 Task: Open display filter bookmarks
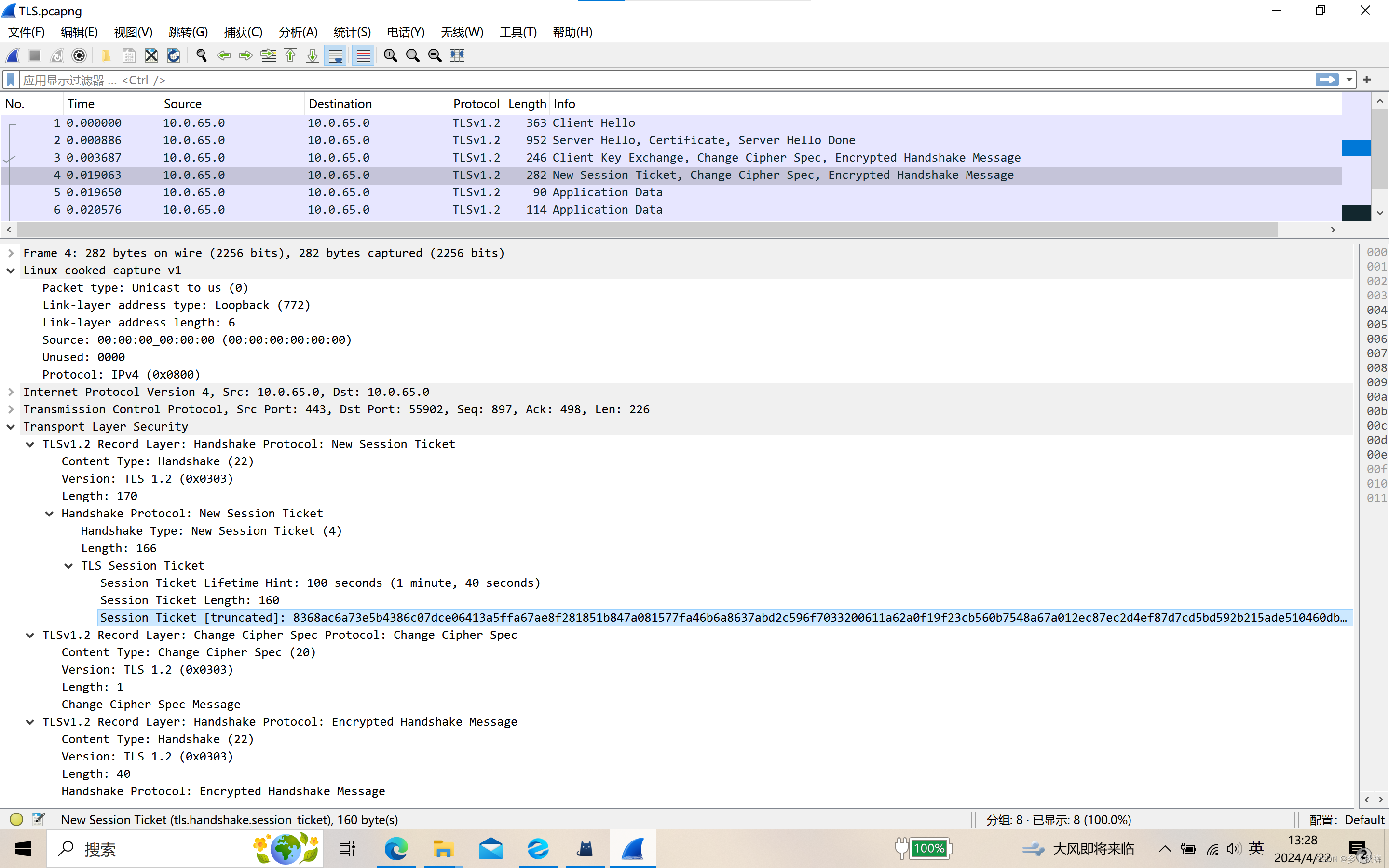10,80
